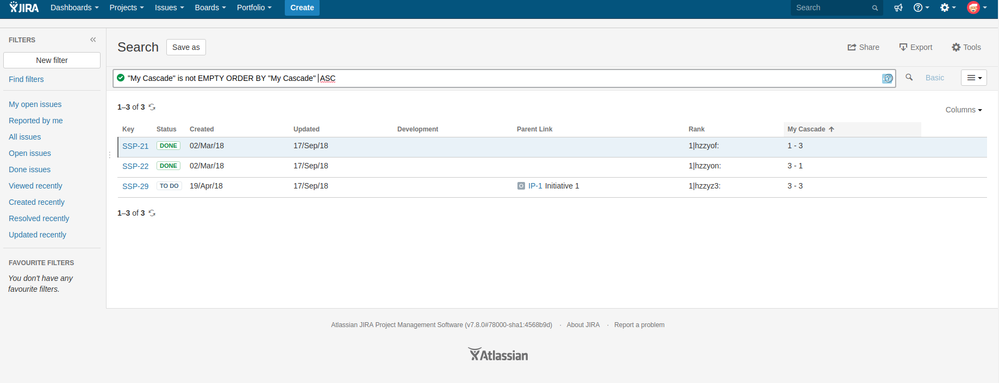This screenshot has width=999, height=383.
Task: Sort by the Status column header
Action: (166, 129)
